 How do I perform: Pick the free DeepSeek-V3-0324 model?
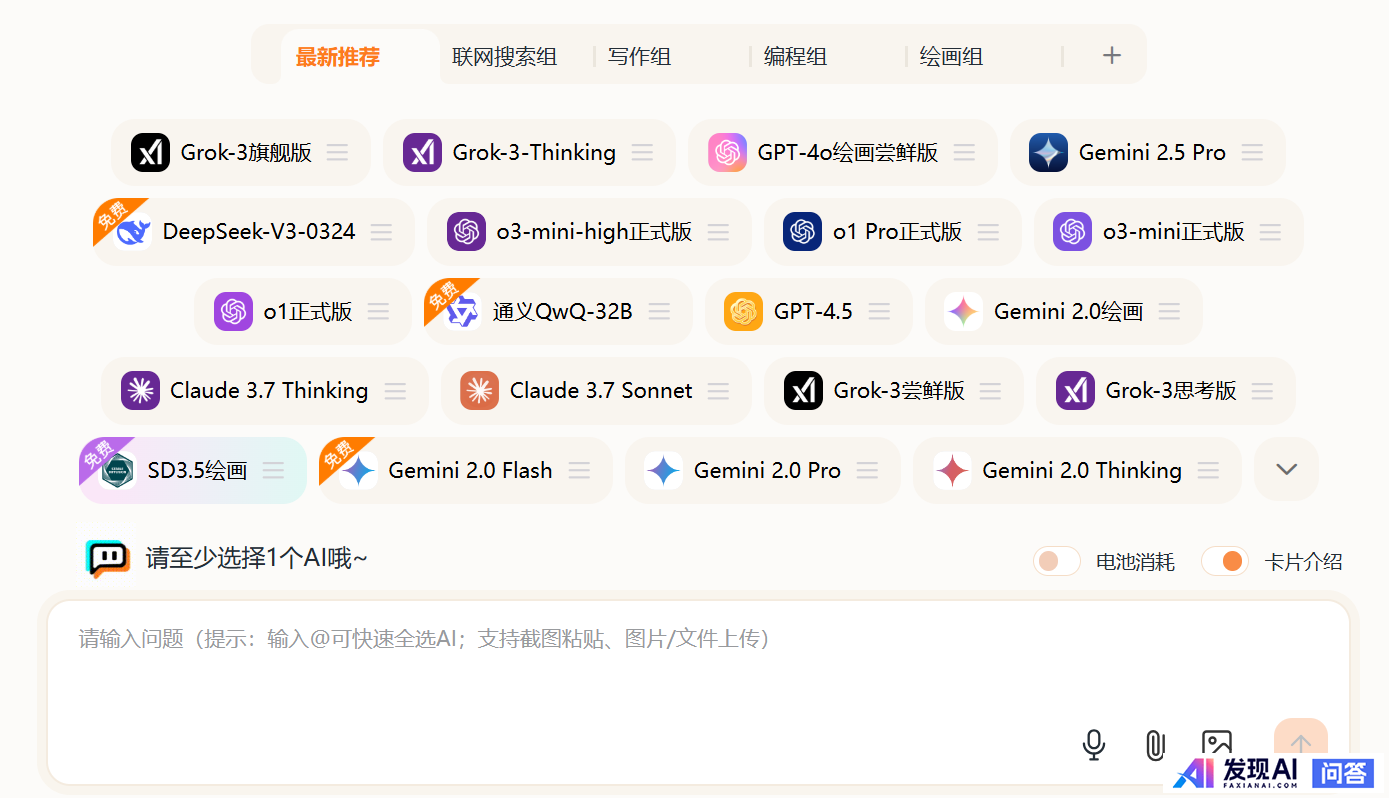tap(254, 232)
